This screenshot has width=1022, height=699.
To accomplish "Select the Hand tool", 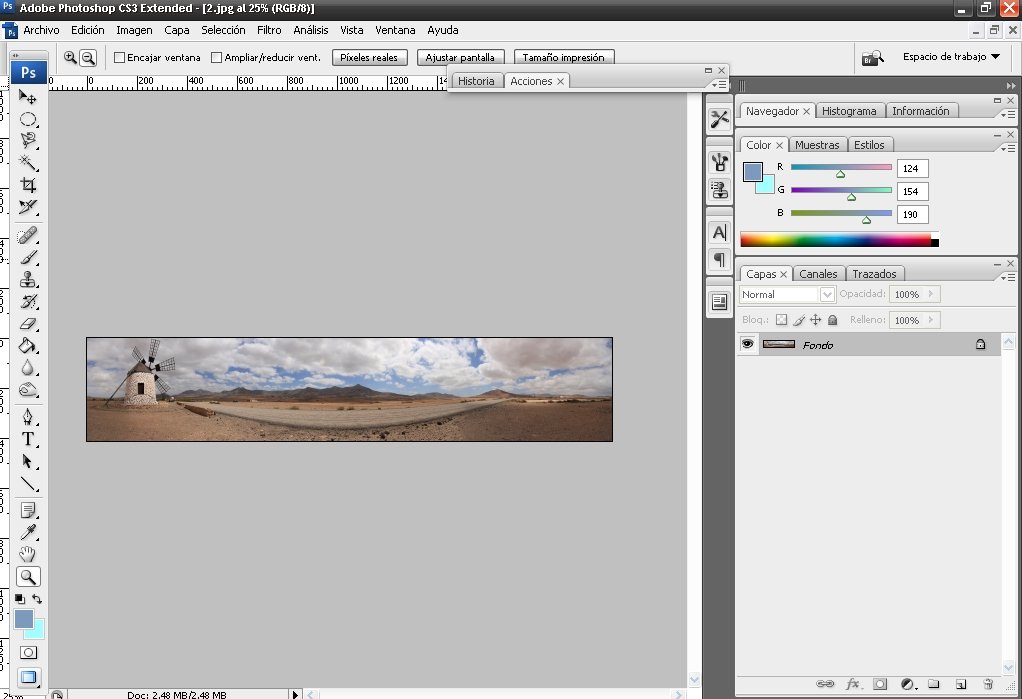I will point(28,554).
